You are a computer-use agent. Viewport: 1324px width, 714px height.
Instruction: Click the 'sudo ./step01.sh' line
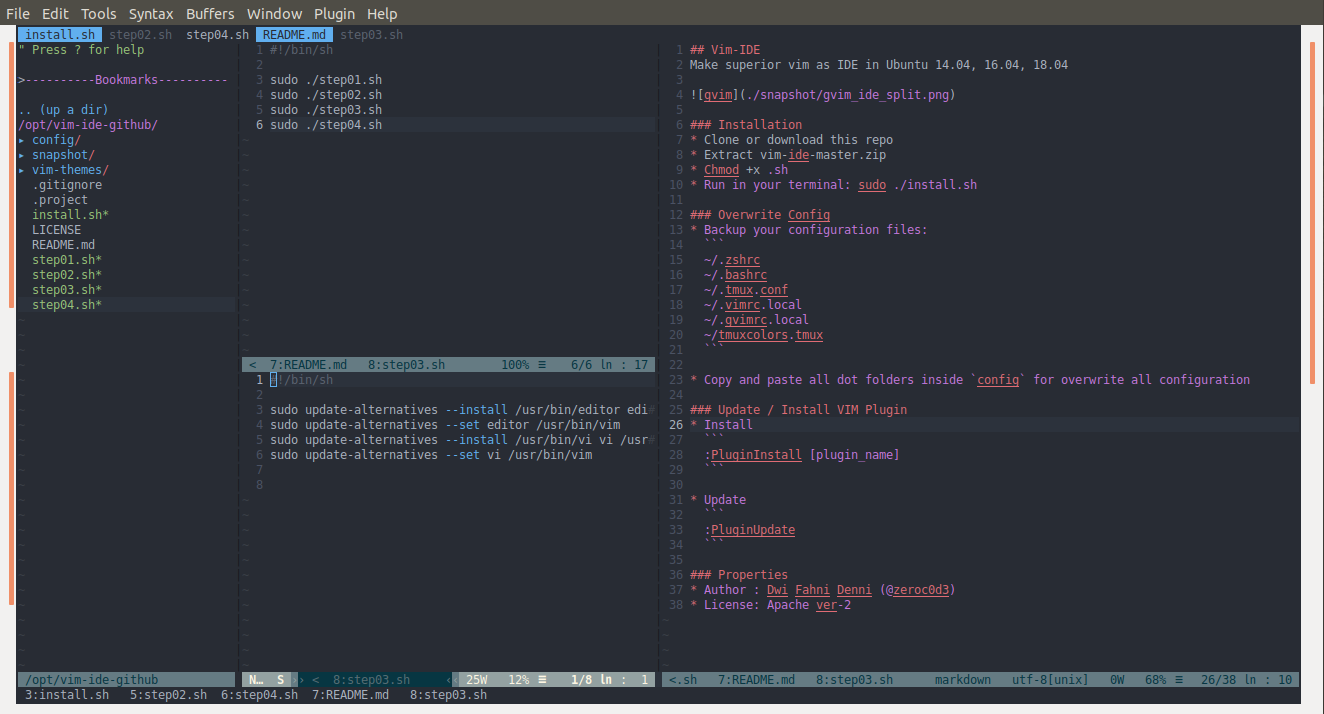pyautogui.click(x=326, y=80)
